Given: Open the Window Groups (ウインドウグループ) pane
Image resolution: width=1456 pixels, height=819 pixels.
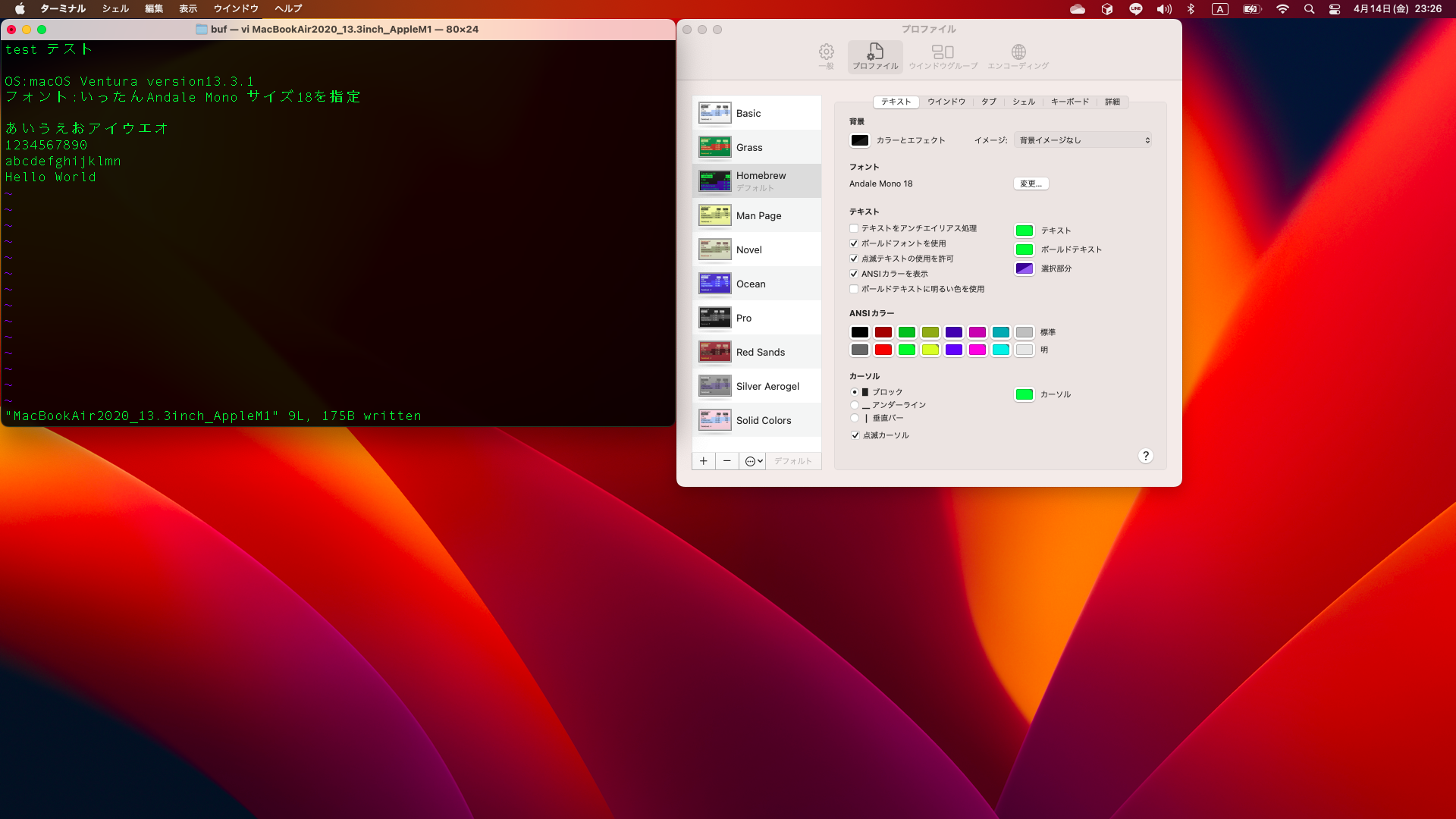Looking at the screenshot, I should point(943,56).
